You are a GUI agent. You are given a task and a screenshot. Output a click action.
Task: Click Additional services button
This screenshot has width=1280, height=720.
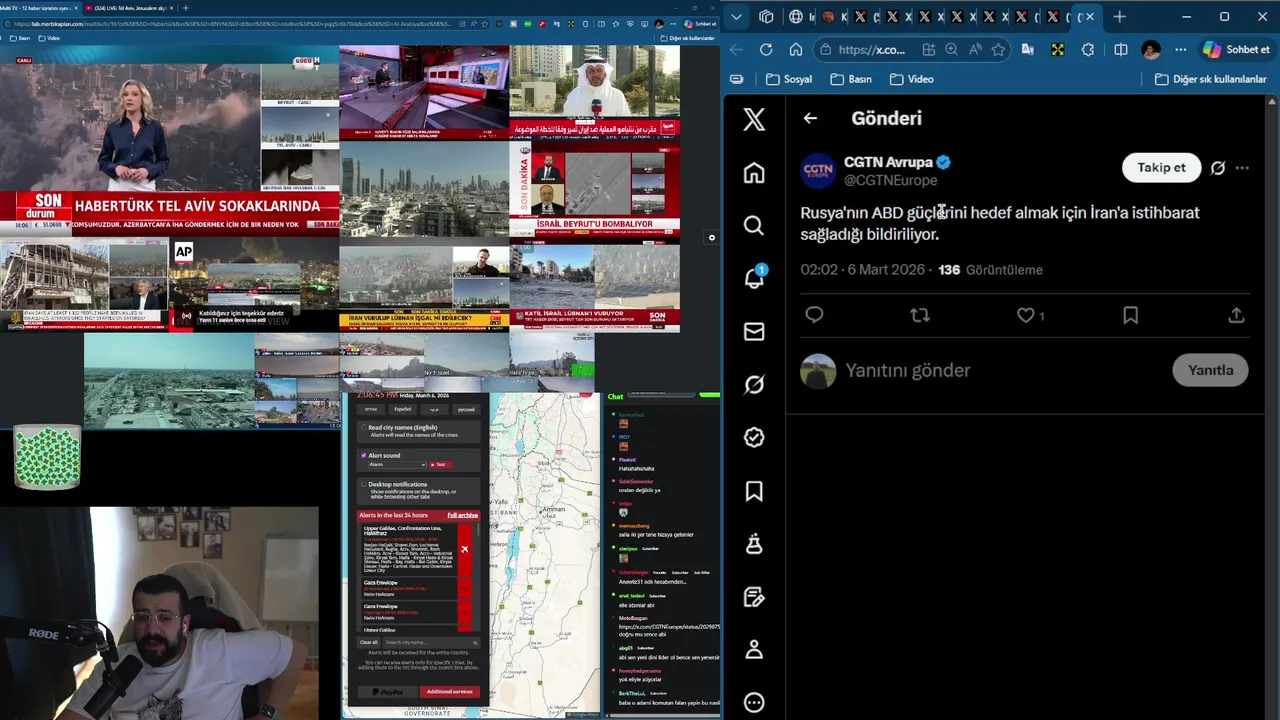(x=449, y=692)
